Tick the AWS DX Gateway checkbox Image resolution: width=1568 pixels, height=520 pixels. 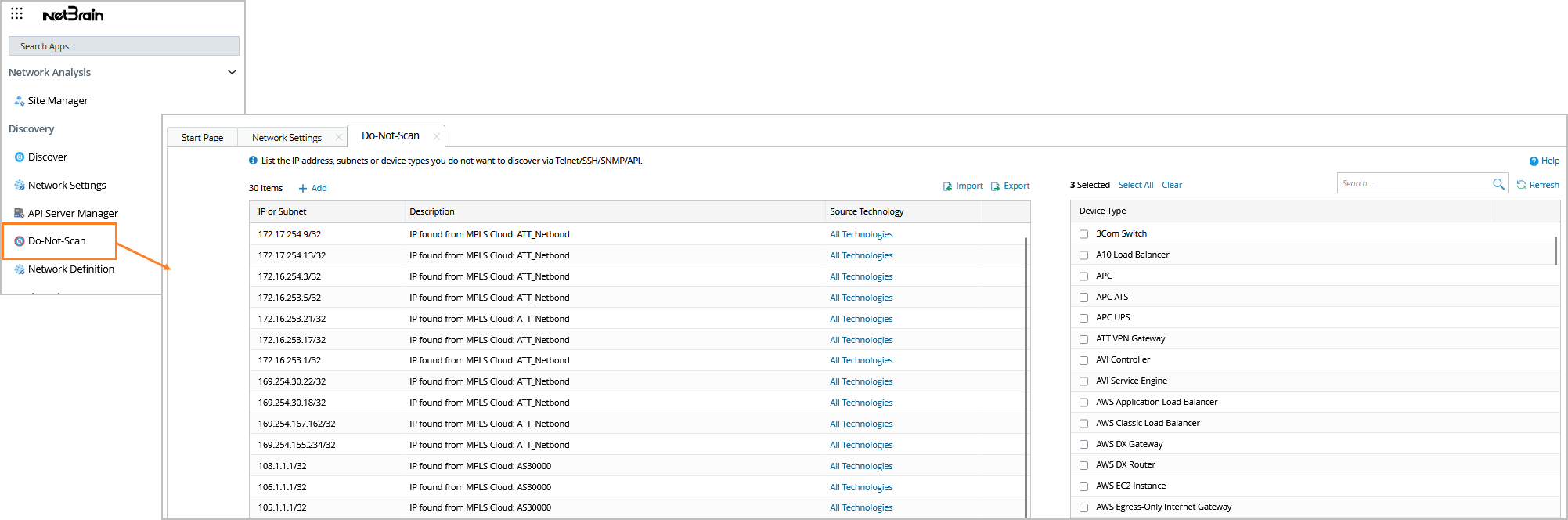1084,445
